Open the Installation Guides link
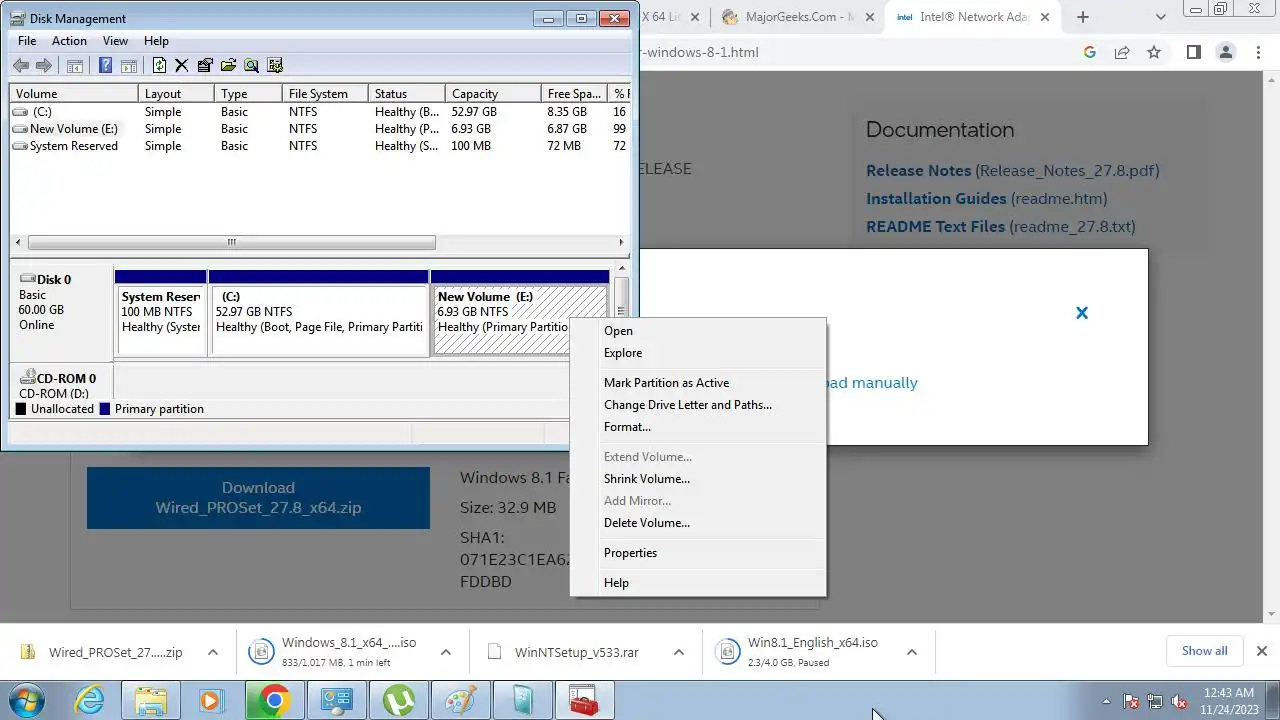Screen dimensions: 1280x720 tap(936, 199)
